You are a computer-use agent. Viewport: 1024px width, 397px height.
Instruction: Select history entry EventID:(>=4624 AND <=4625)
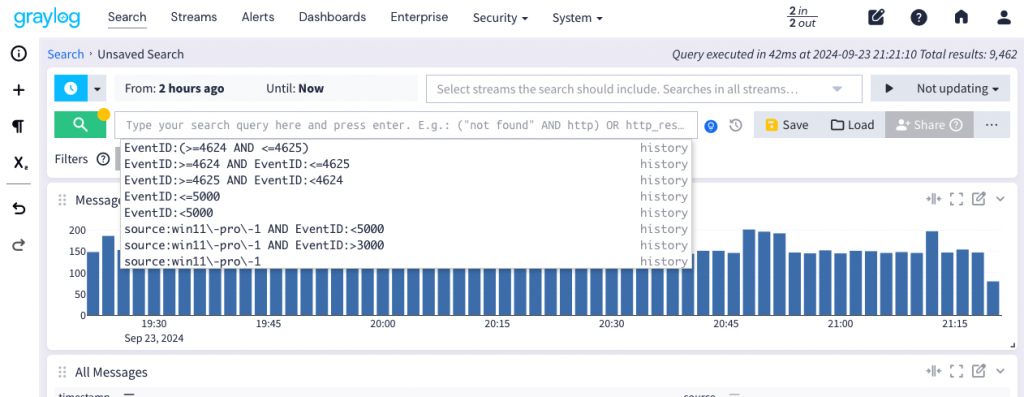[x=405, y=148]
